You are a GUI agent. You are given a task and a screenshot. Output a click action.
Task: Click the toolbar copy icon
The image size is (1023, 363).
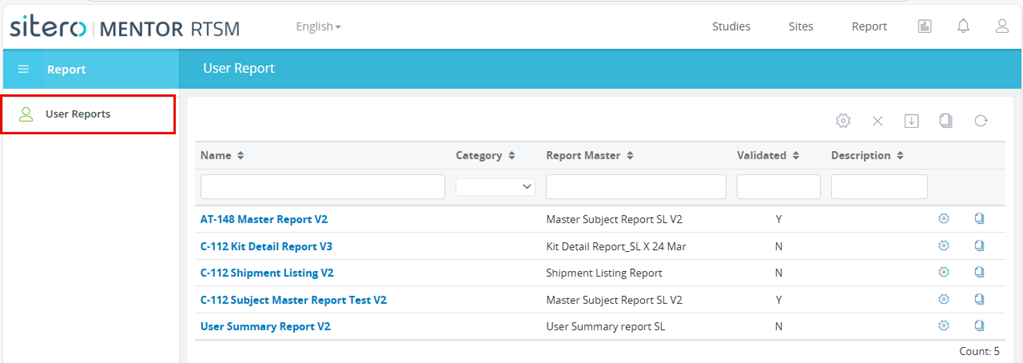(946, 121)
